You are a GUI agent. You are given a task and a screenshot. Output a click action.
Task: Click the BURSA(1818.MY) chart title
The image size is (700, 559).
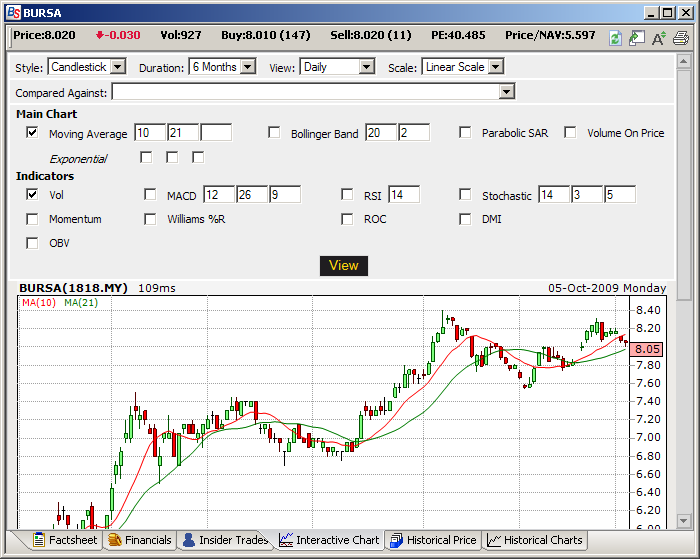pos(73,288)
